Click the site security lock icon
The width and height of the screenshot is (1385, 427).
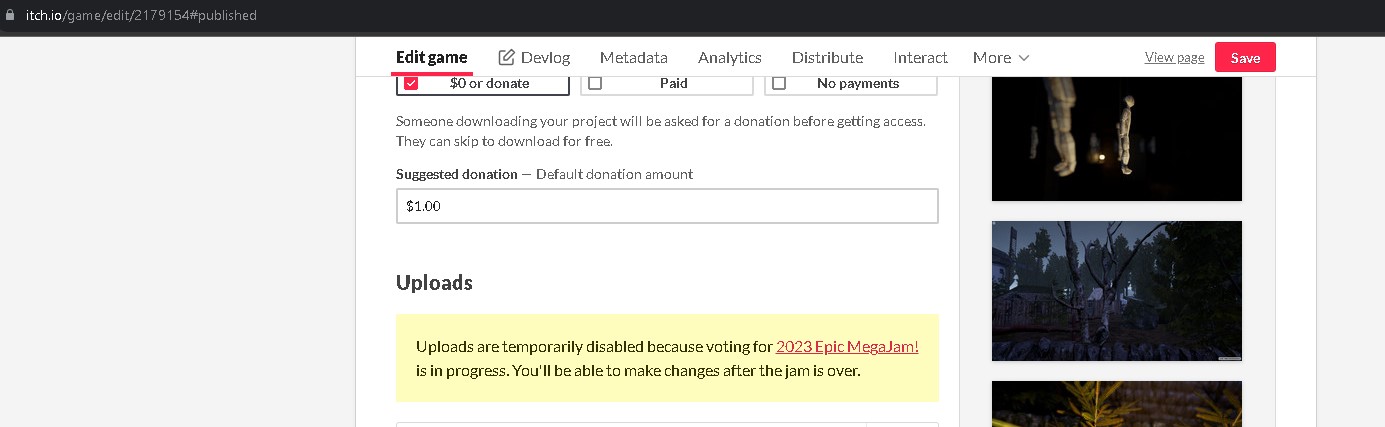click(9, 15)
